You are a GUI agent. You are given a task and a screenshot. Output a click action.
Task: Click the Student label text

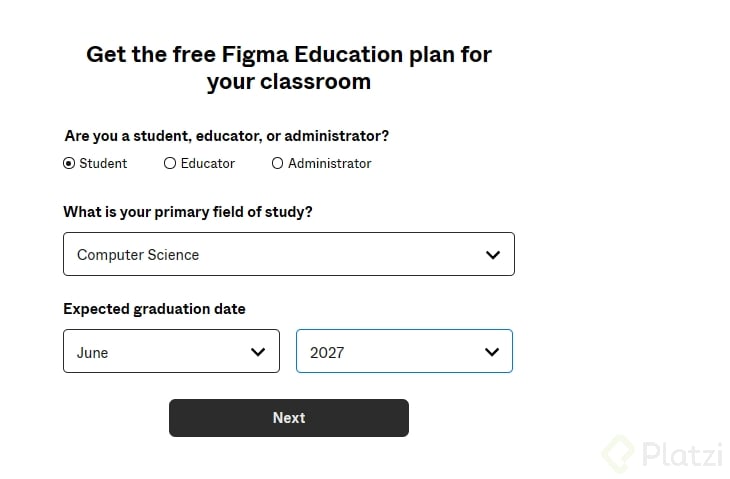point(103,163)
